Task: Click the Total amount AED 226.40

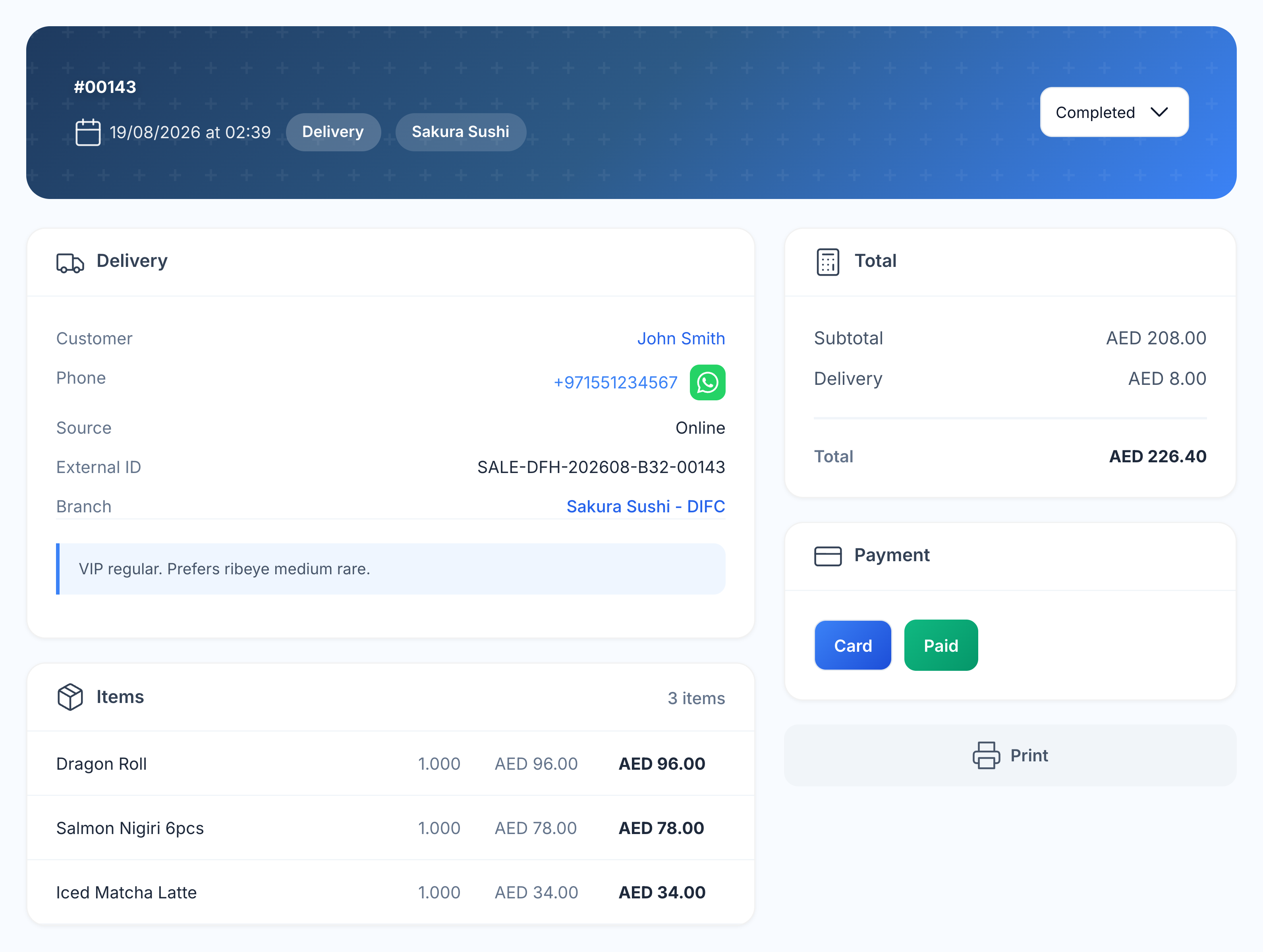Action: (x=1157, y=456)
